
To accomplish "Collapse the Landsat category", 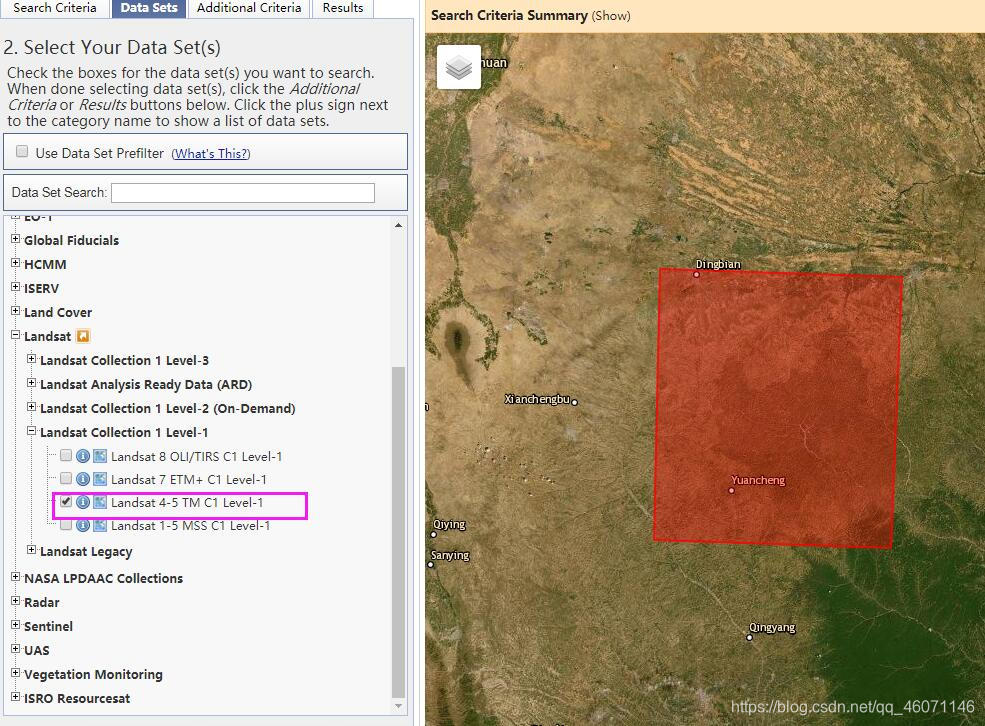I will tap(16, 335).
